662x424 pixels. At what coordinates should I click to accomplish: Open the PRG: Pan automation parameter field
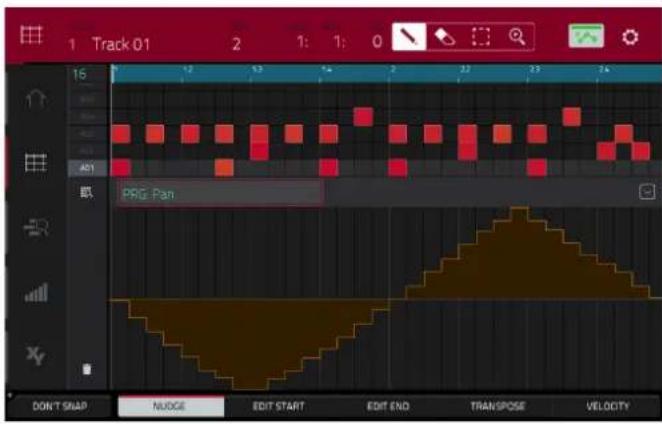[x=220, y=194]
